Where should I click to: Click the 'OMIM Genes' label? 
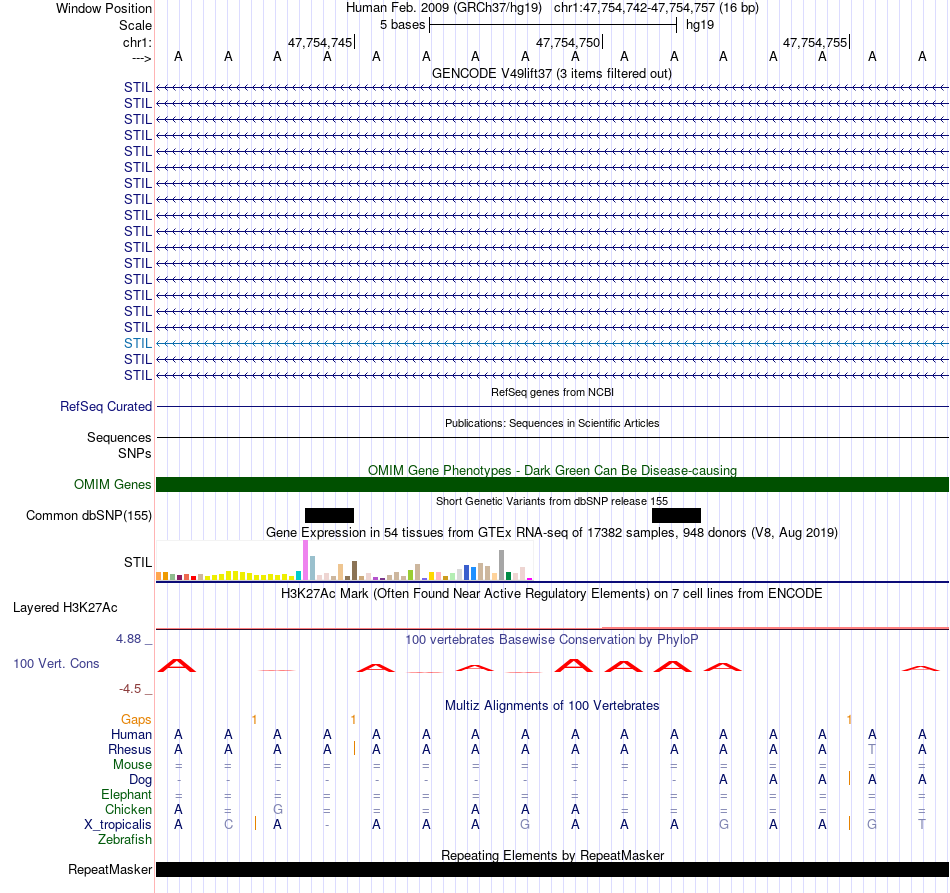click(112, 485)
